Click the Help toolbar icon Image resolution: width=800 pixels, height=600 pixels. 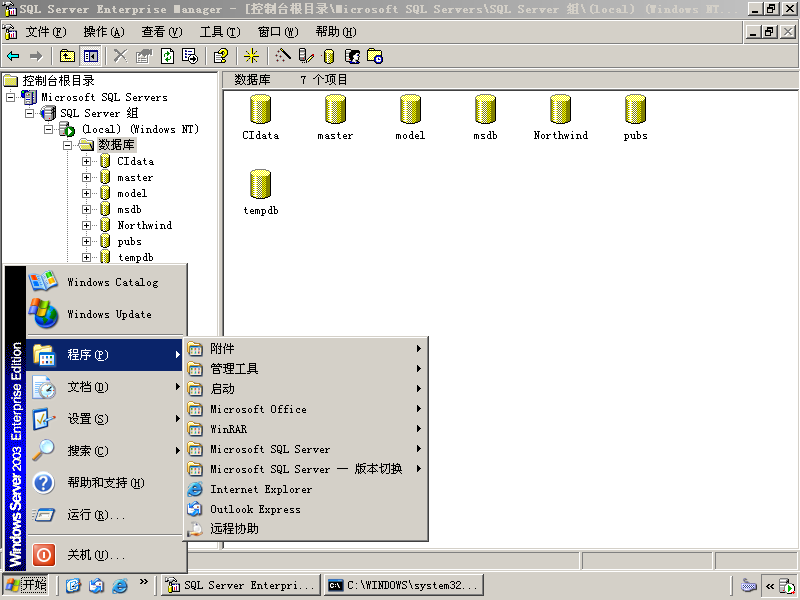[x=221, y=56]
